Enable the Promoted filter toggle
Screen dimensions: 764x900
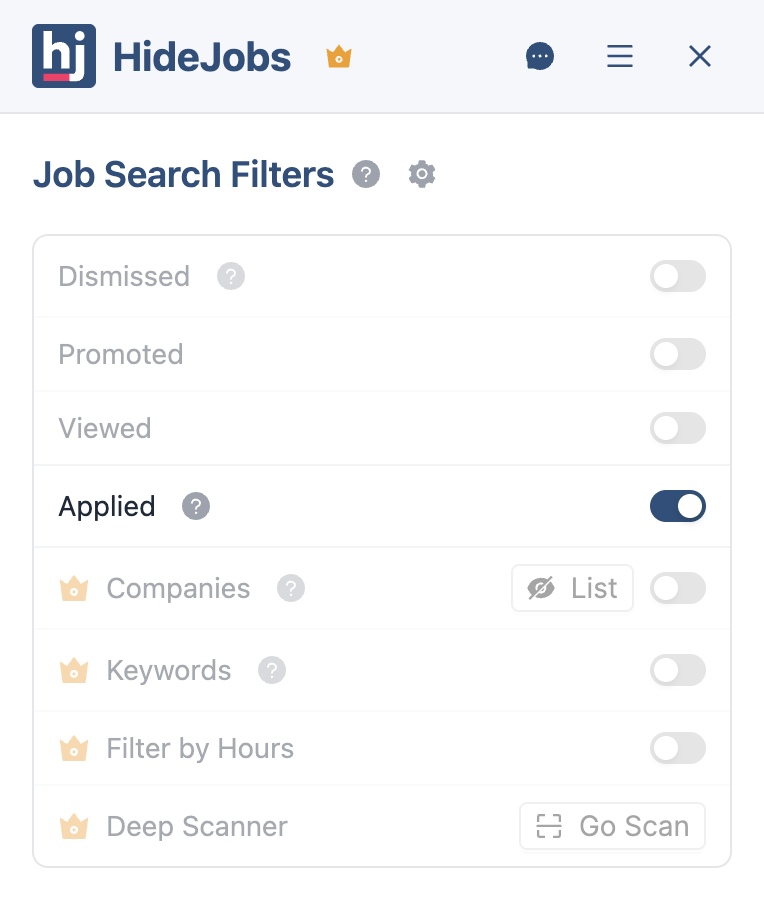tap(678, 354)
